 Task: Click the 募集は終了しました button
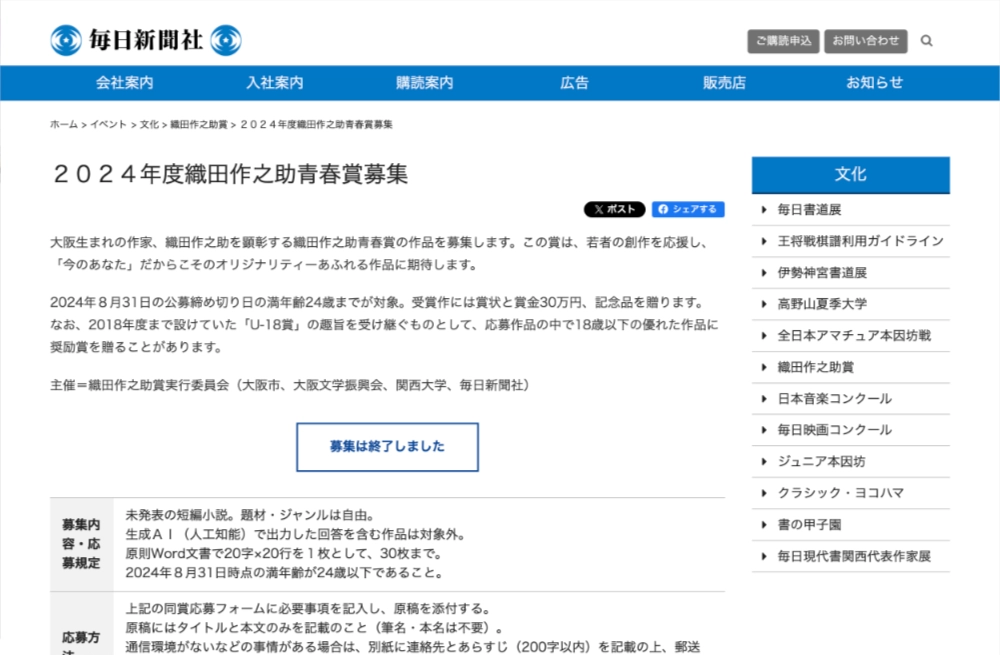387,447
